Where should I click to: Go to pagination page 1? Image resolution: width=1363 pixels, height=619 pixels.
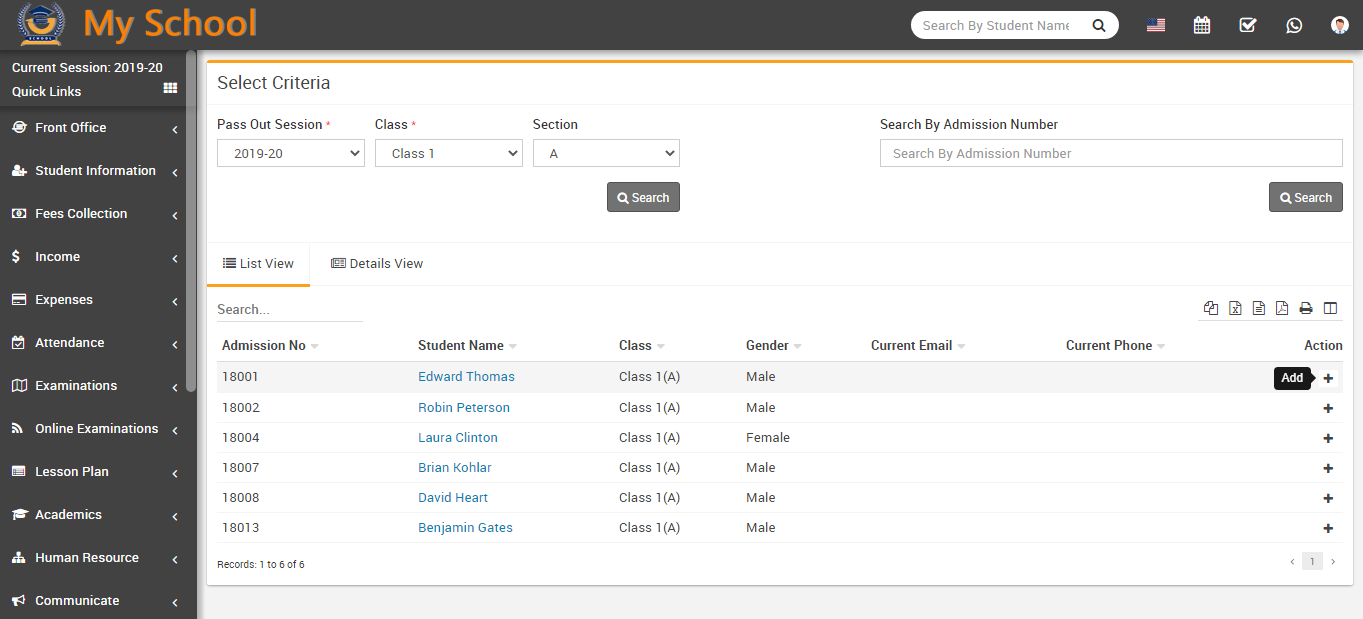1312,562
